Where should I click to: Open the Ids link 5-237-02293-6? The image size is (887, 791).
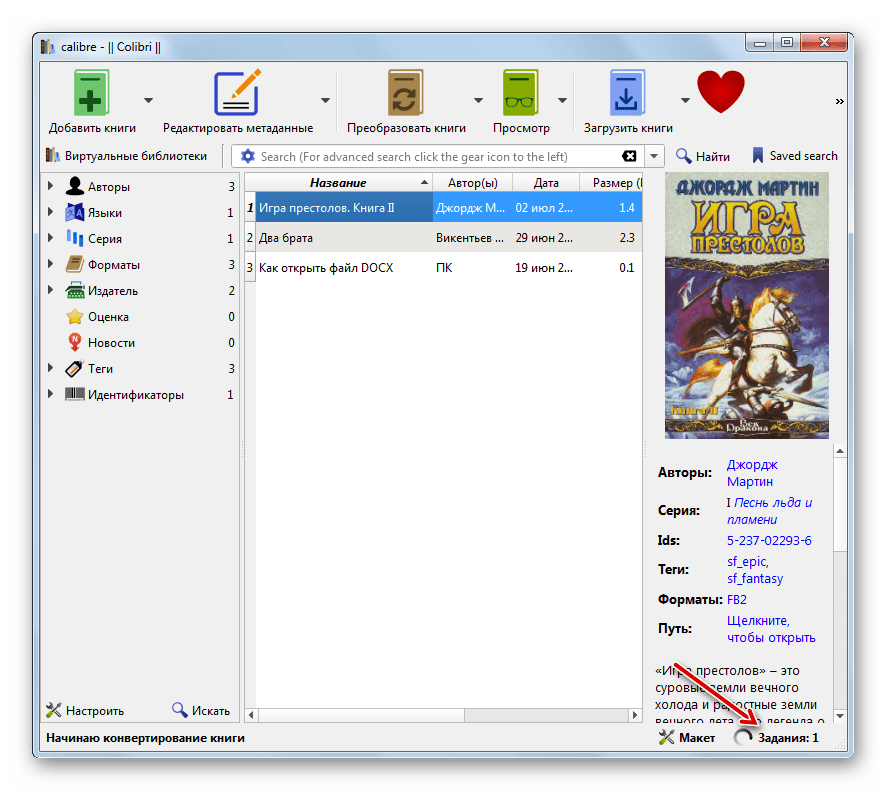click(769, 540)
